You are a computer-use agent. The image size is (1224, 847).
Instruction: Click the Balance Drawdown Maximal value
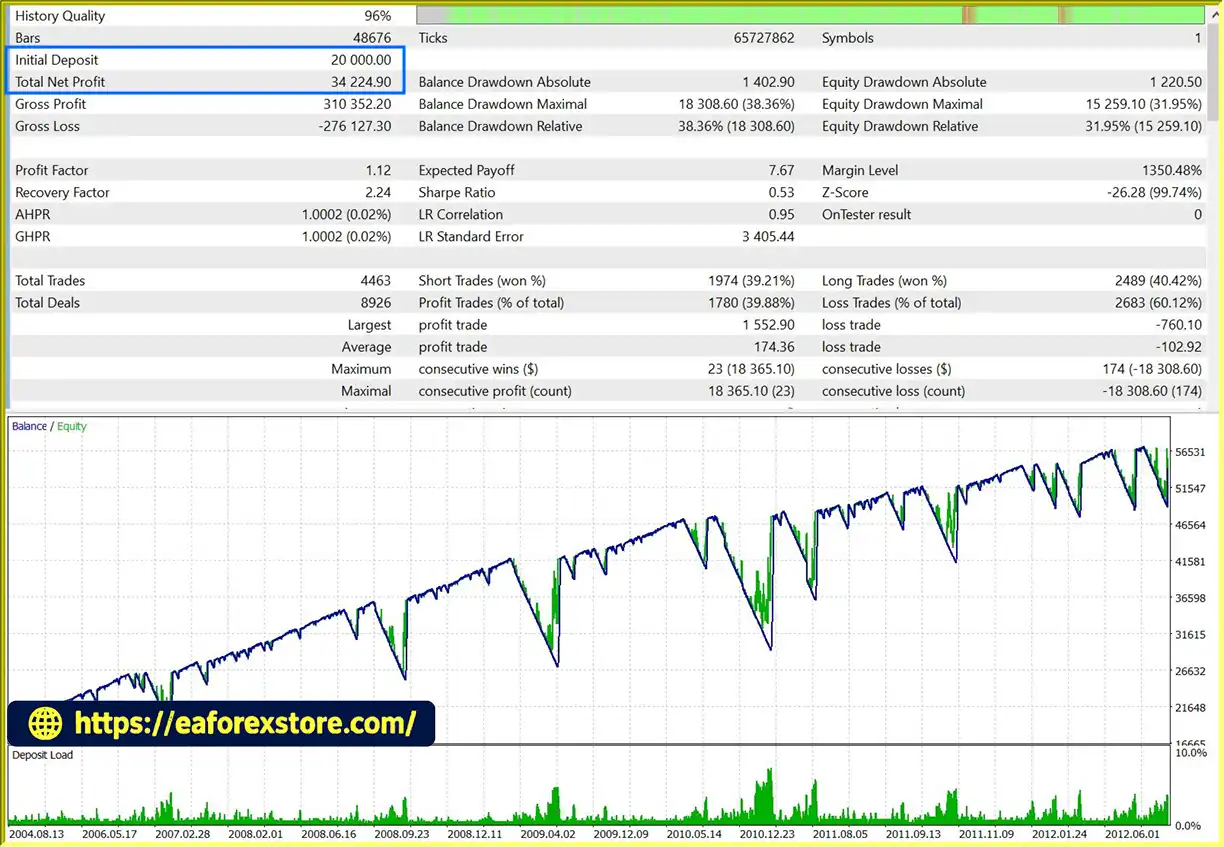736,104
